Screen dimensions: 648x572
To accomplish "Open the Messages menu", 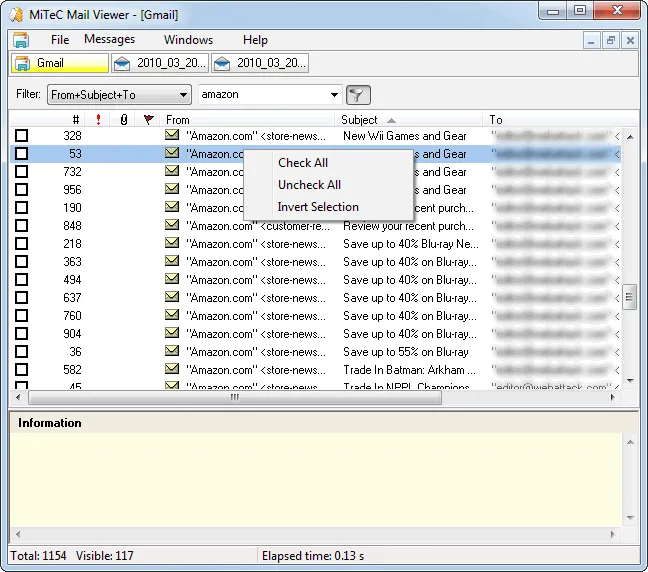I will (x=110, y=39).
